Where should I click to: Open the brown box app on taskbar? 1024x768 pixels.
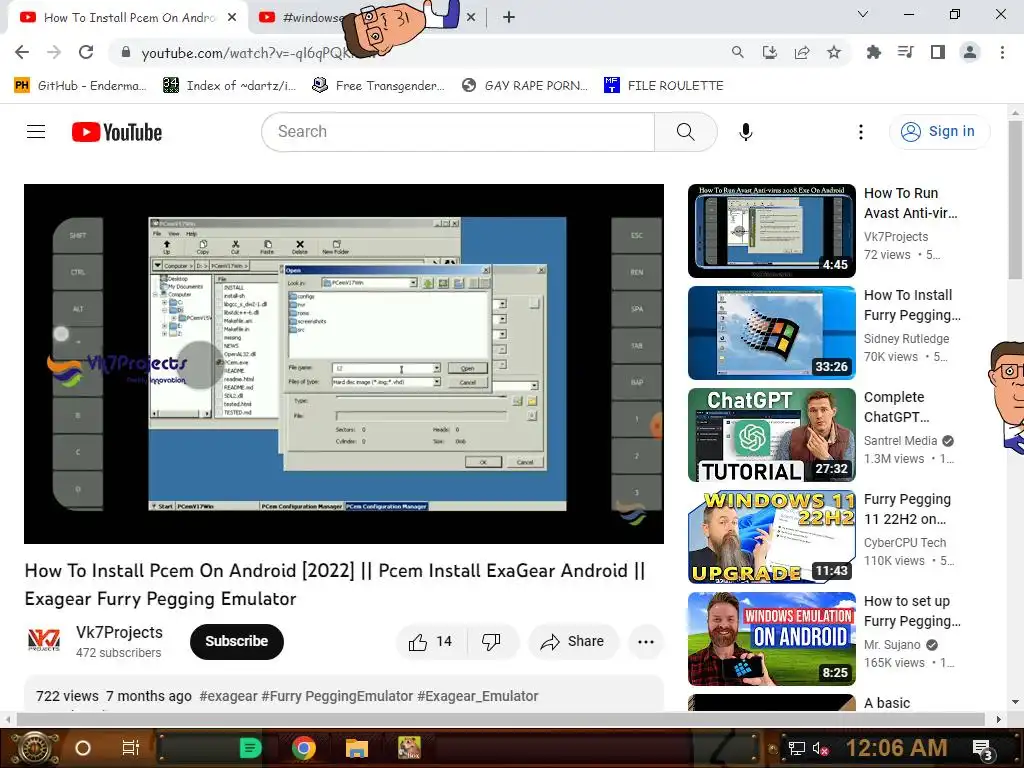409,748
